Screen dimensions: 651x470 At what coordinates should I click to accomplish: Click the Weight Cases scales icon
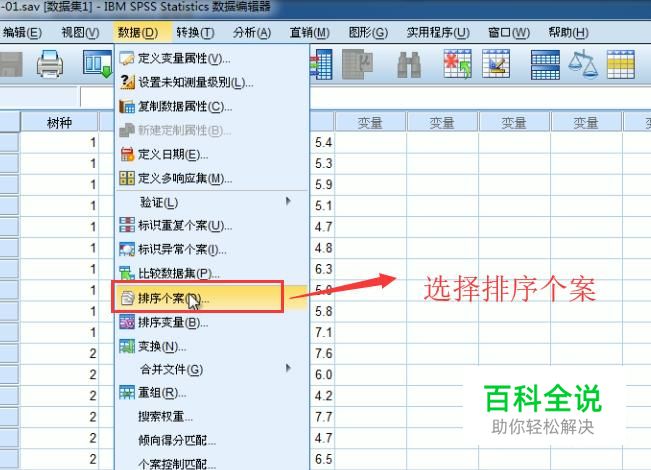[583, 64]
